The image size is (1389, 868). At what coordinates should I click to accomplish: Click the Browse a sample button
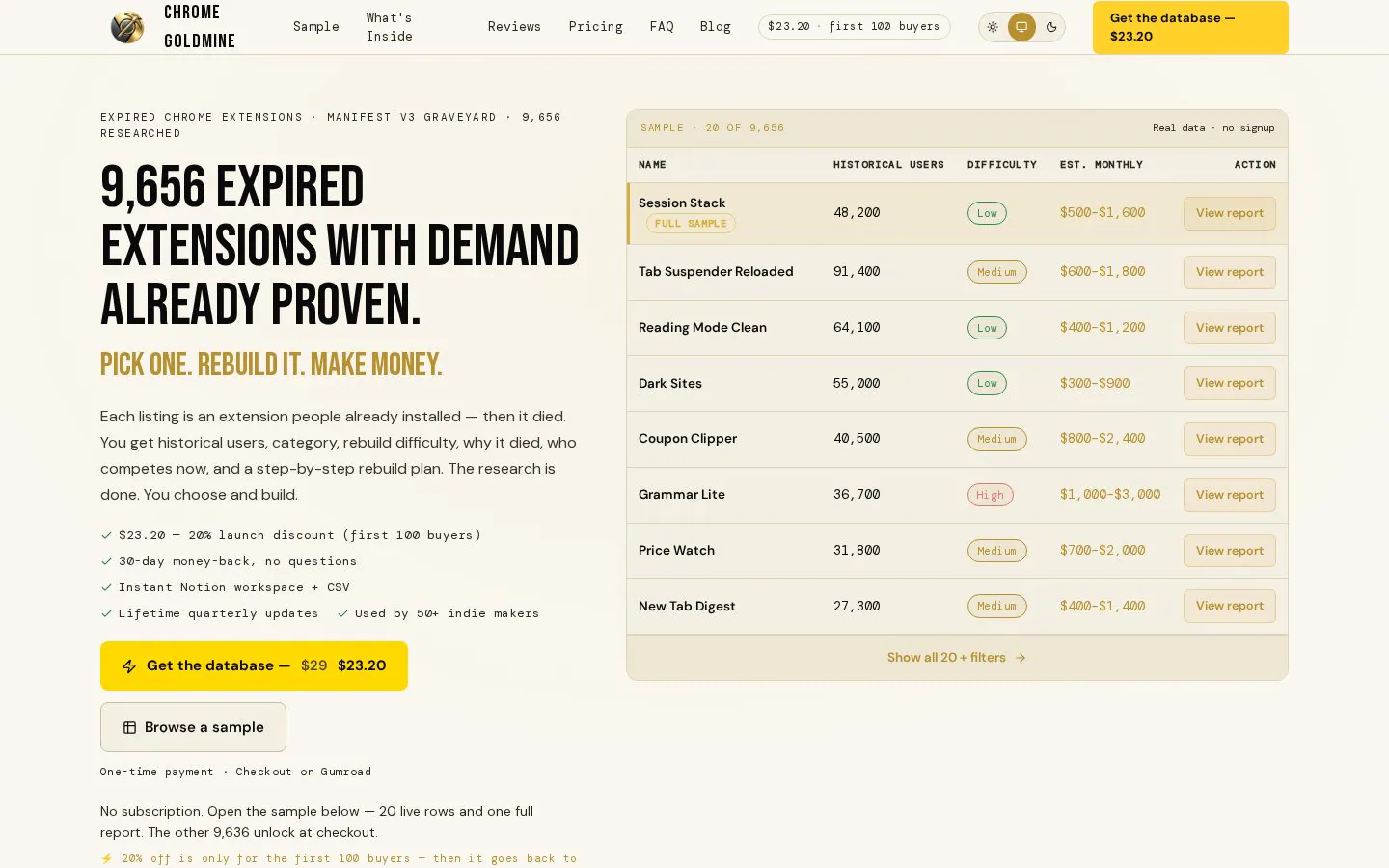193,727
